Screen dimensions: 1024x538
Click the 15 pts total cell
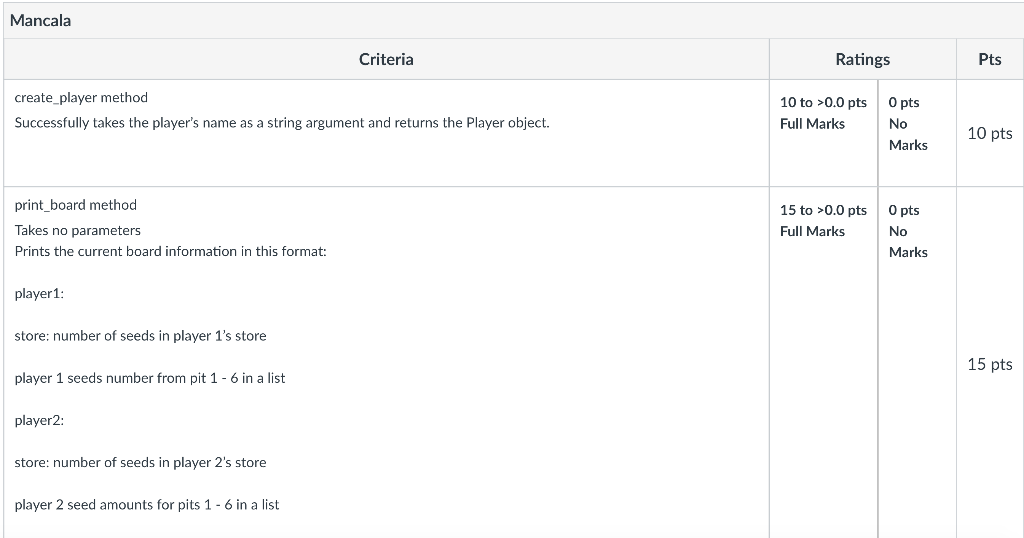click(989, 364)
